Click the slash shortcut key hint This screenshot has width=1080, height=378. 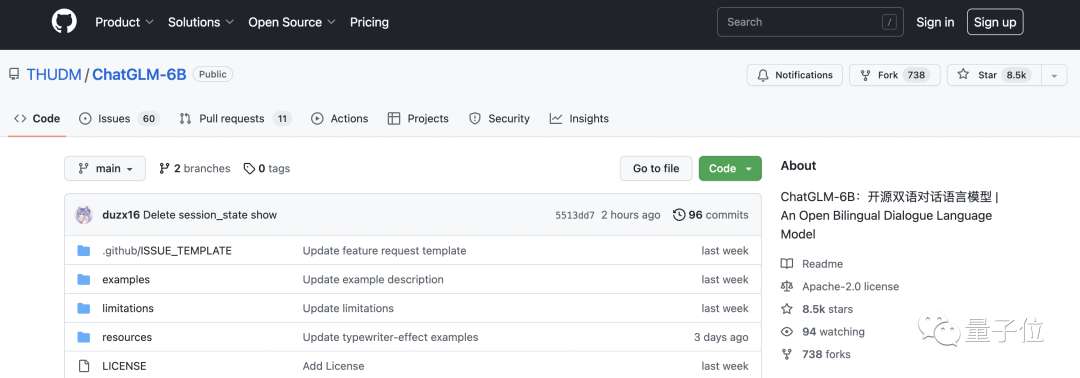(x=890, y=22)
